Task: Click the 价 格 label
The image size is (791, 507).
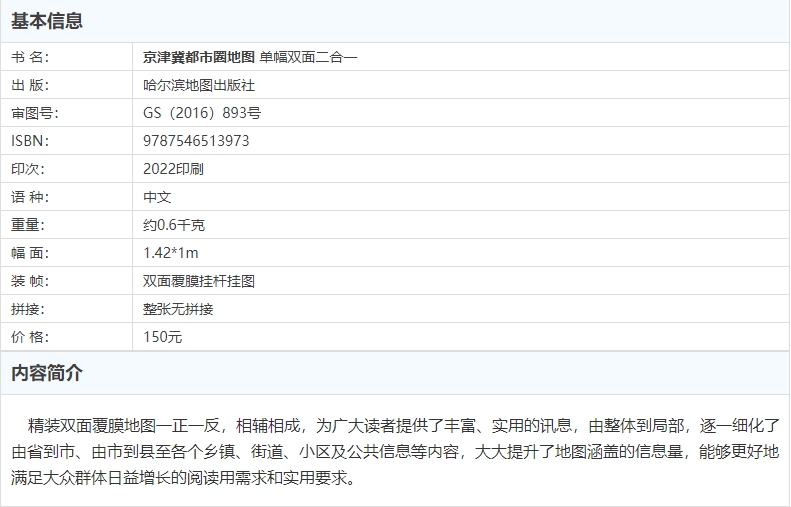Action: (30, 336)
